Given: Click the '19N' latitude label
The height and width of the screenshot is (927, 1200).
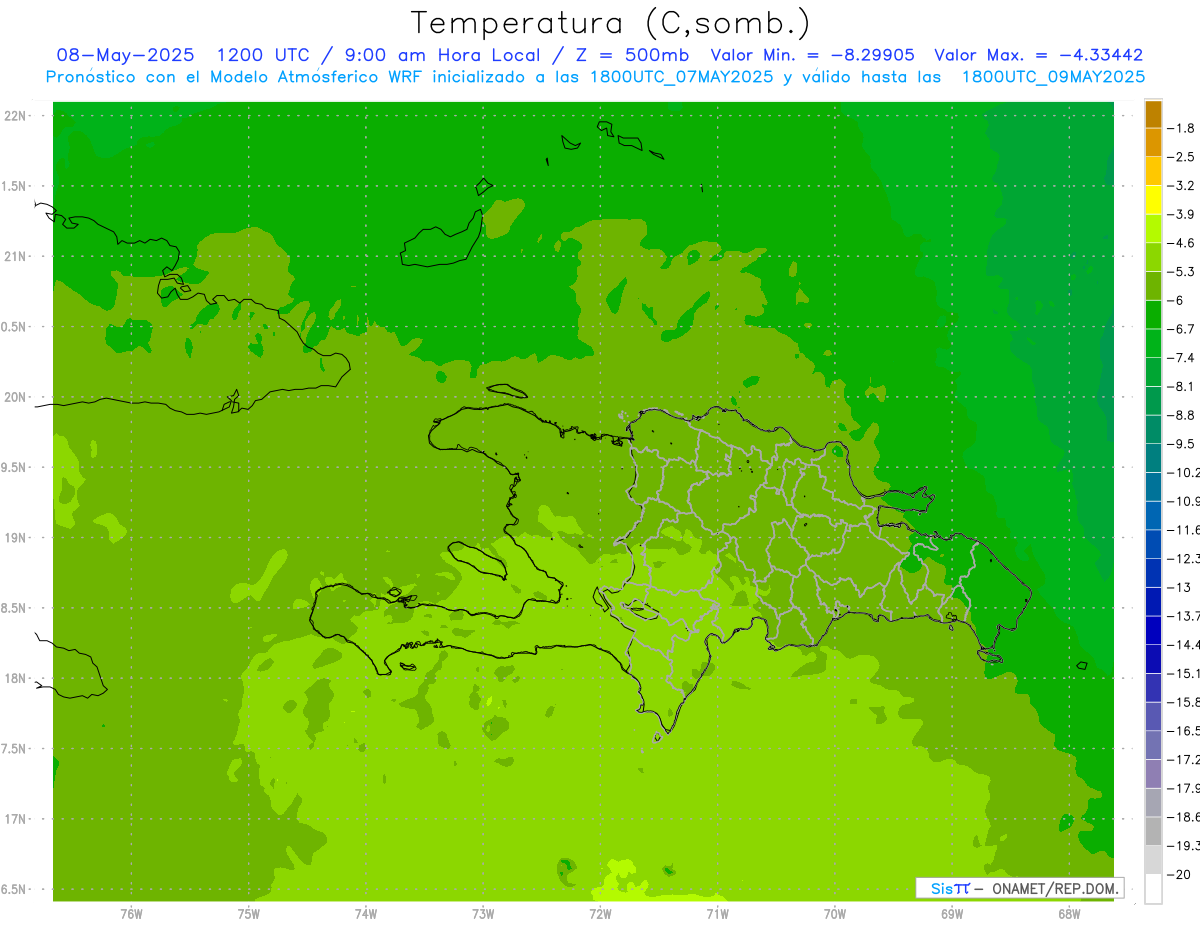Looking at the screenshot, I should 15,538.
